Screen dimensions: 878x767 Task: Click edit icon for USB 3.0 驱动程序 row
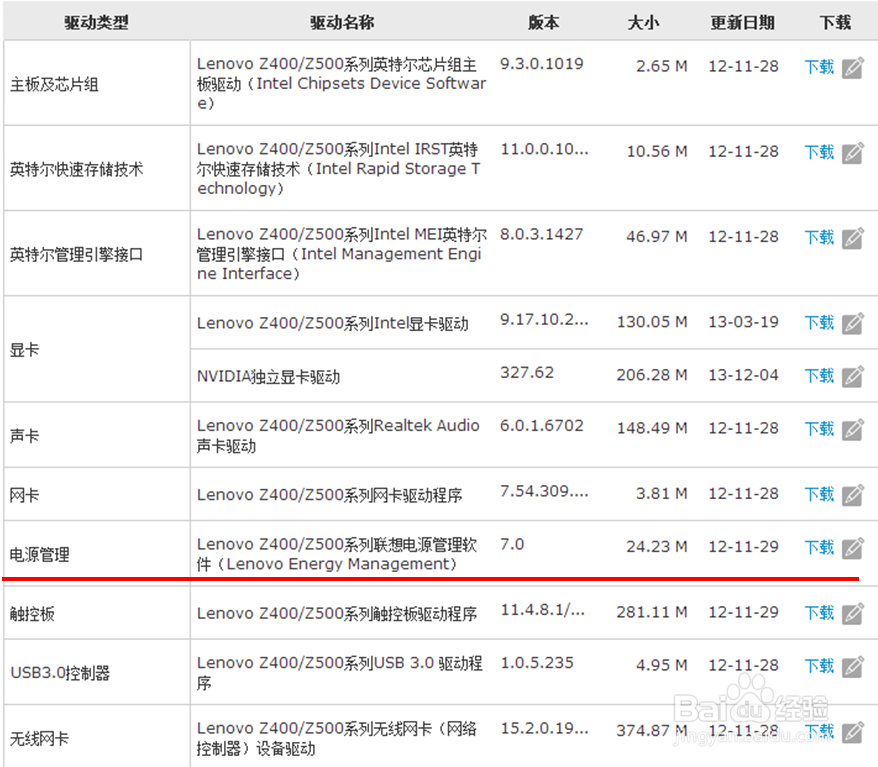(853, 667)
